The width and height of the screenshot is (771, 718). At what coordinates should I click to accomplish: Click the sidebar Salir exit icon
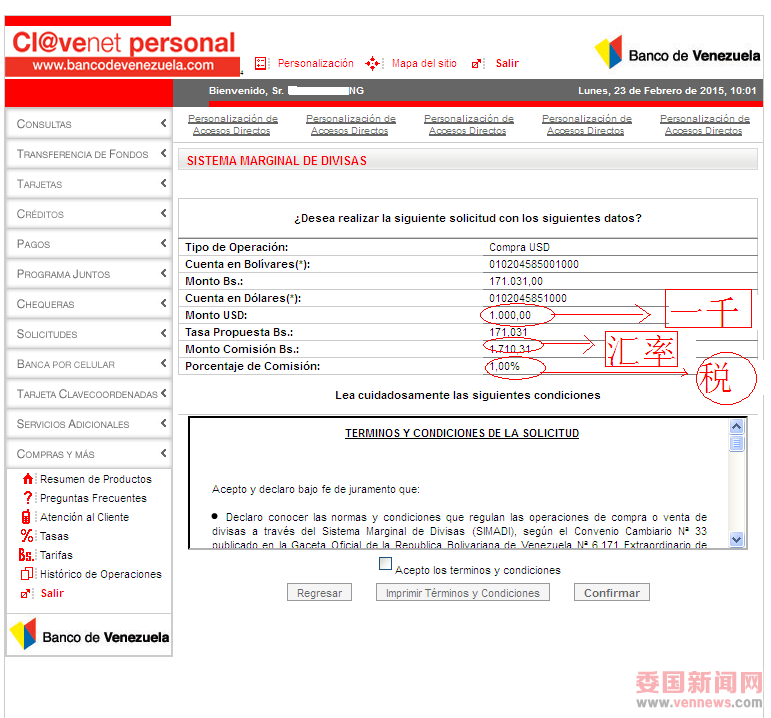tap(25, 594)
